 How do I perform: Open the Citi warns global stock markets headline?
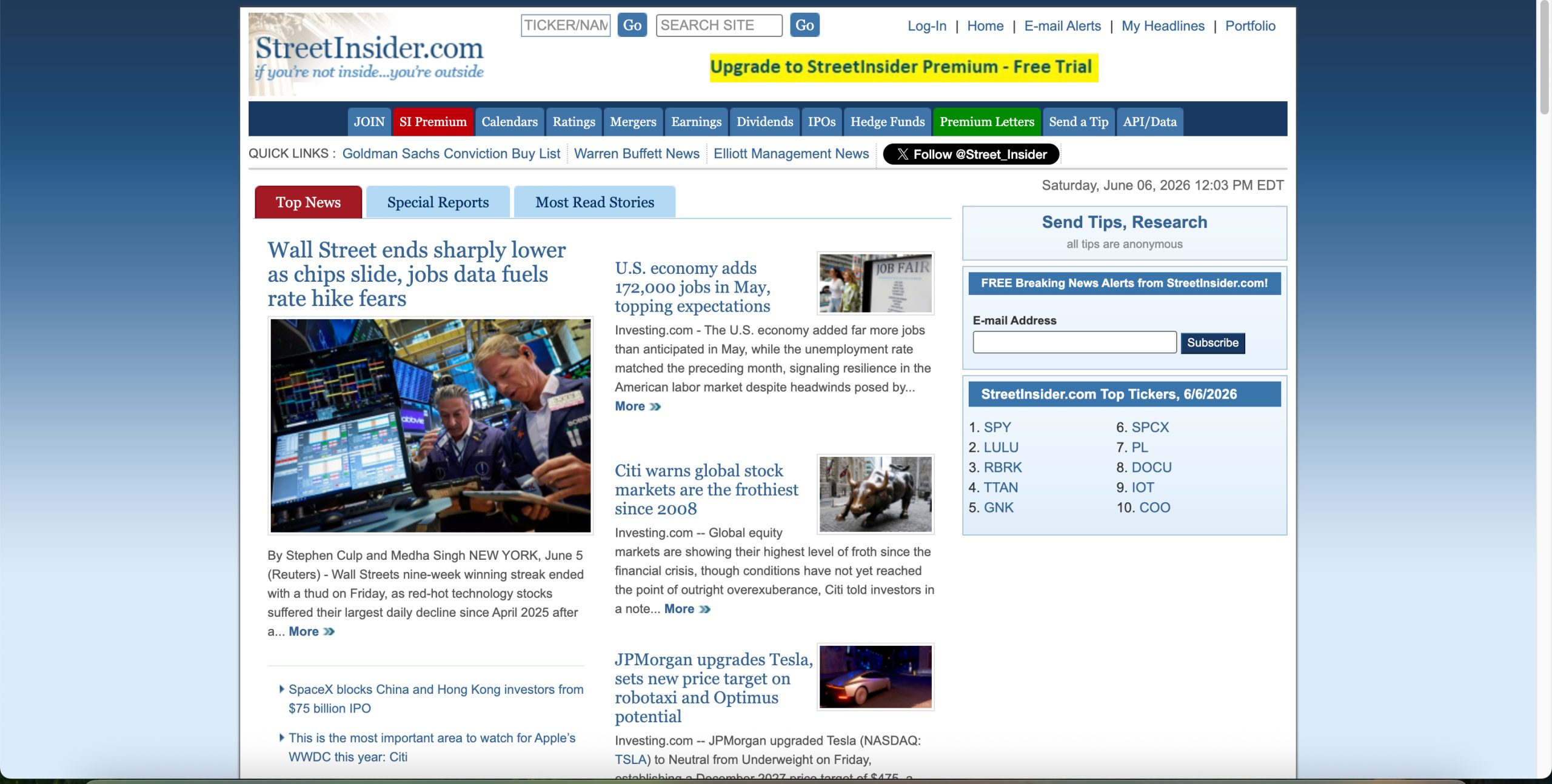[706, 490]
